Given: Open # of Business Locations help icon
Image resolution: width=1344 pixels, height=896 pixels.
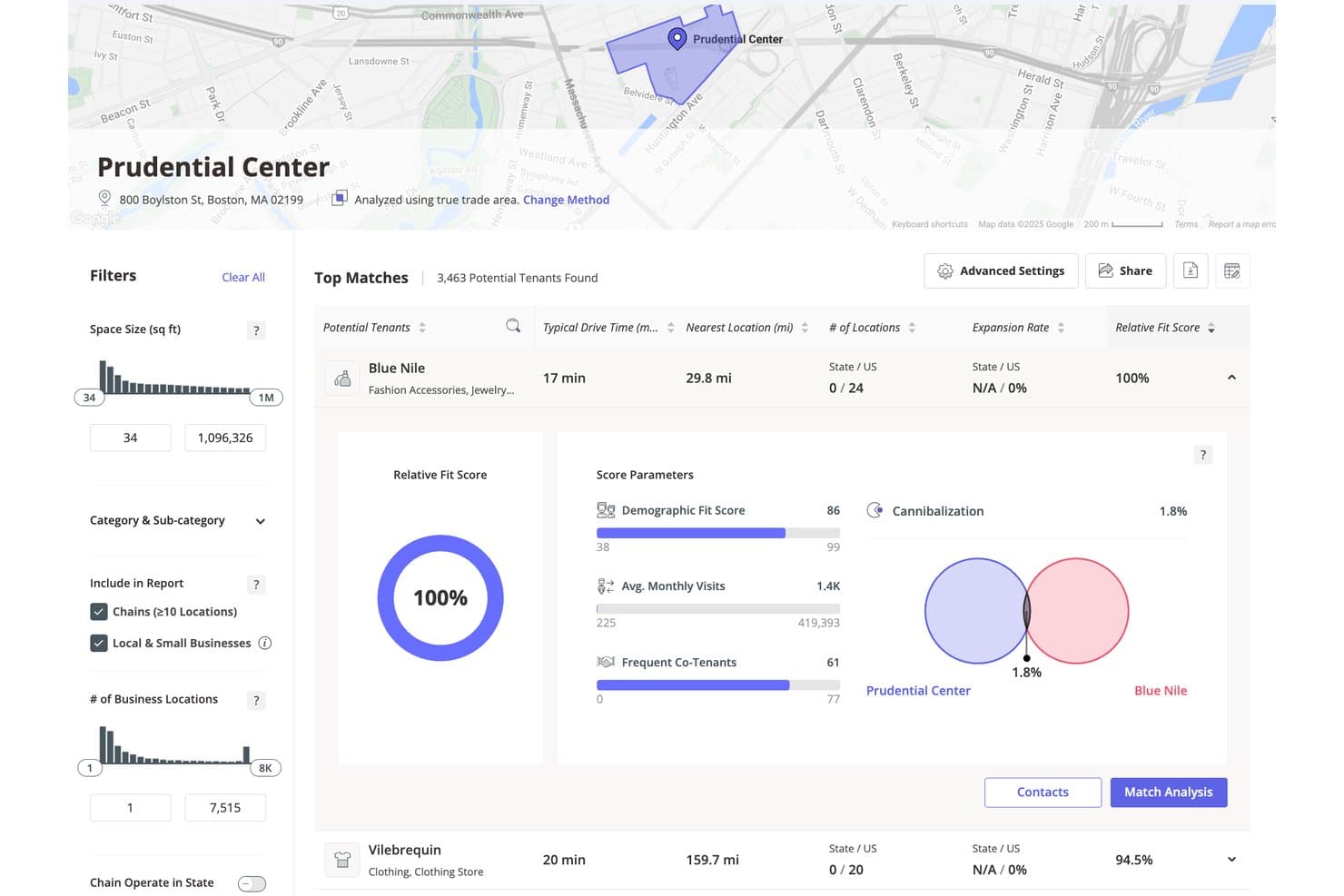Looking at the screenshot, I should coord(256,700).
